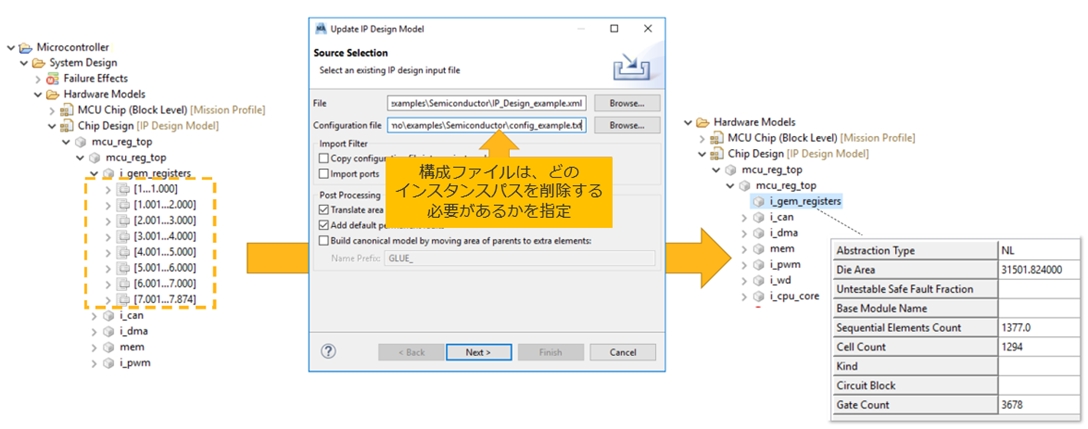Collapse the System Design node
Viewport: 1088px width, 429px height.
tap(24, 63)
